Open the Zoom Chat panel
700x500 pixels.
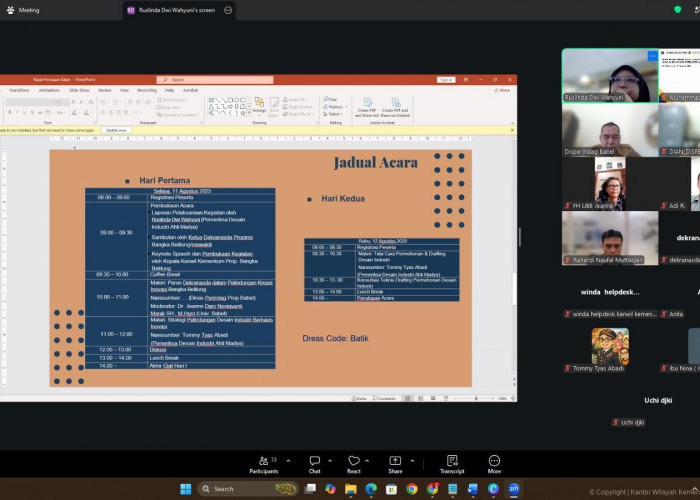click(314, 464)
